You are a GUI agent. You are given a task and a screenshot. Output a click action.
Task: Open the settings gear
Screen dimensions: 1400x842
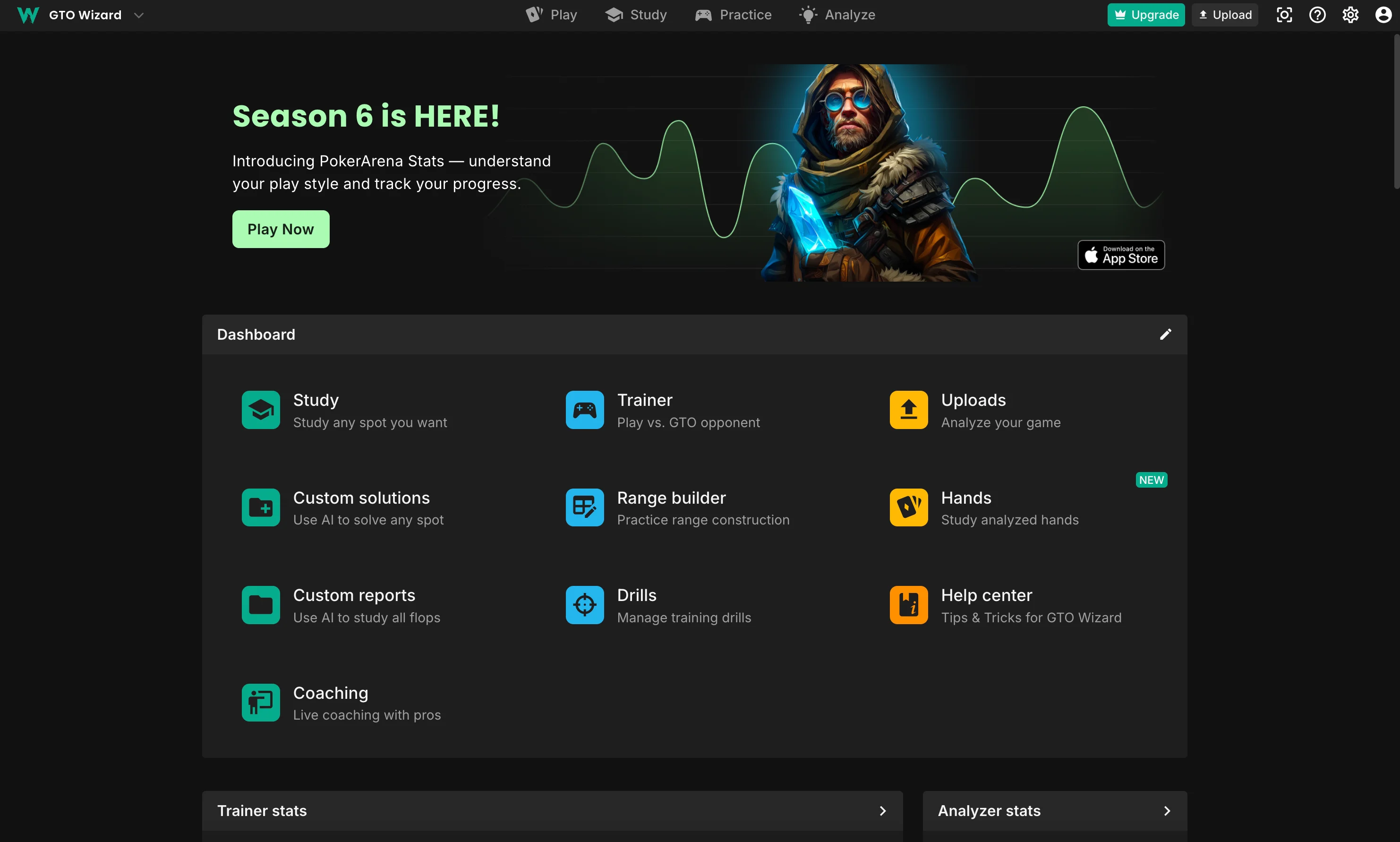point(1351,15)
